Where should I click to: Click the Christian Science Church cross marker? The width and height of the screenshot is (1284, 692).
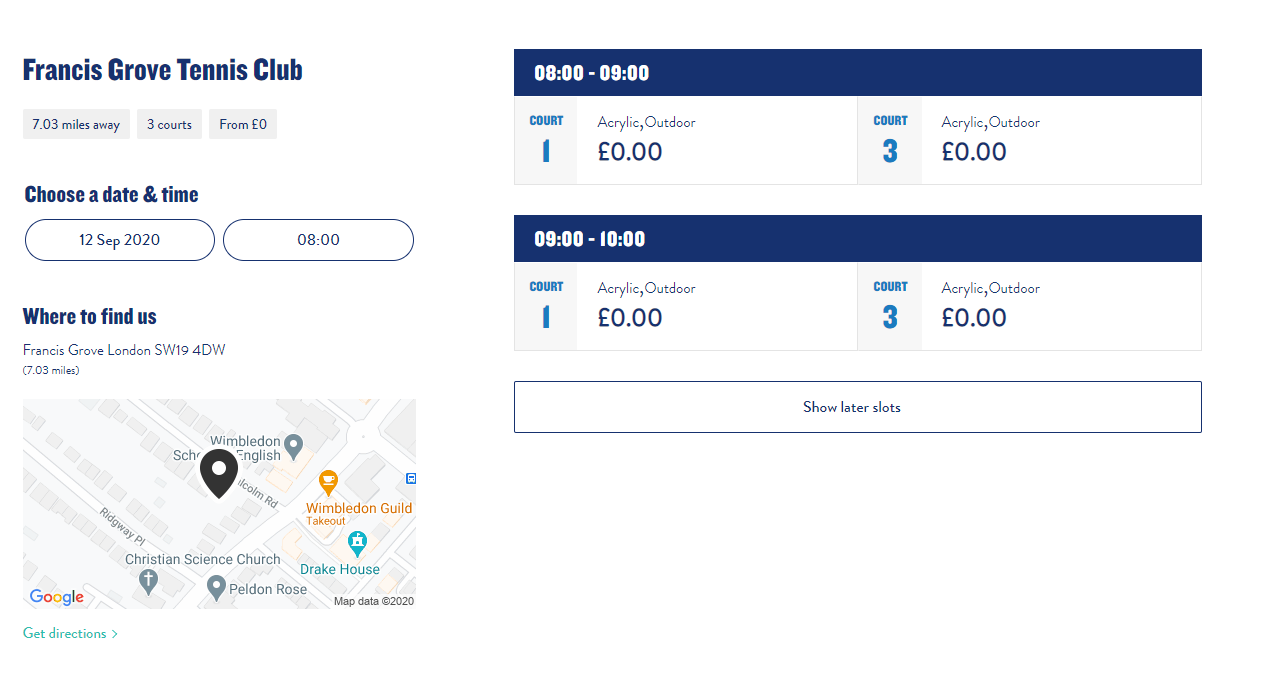(148, 581)
